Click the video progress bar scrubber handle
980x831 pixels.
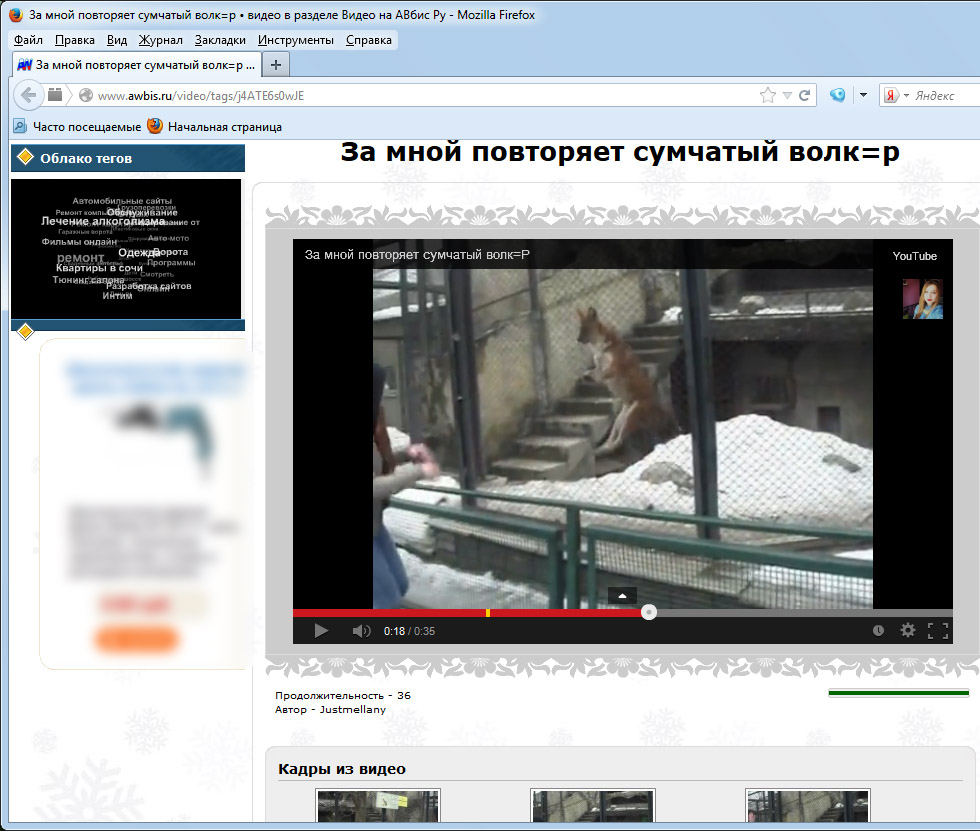(x=649, y=612)
